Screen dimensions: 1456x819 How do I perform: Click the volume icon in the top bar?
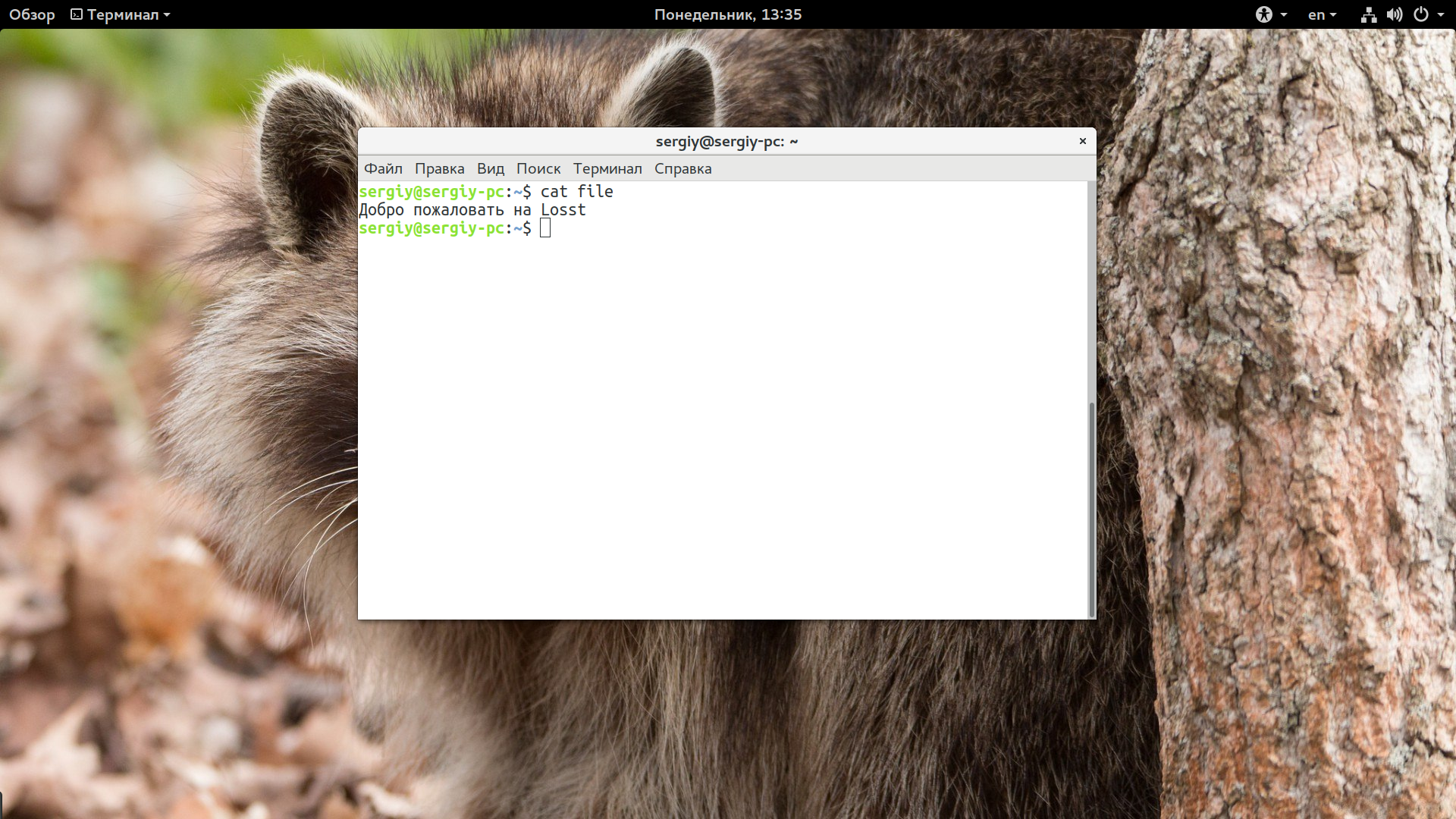pos(1395,14)
